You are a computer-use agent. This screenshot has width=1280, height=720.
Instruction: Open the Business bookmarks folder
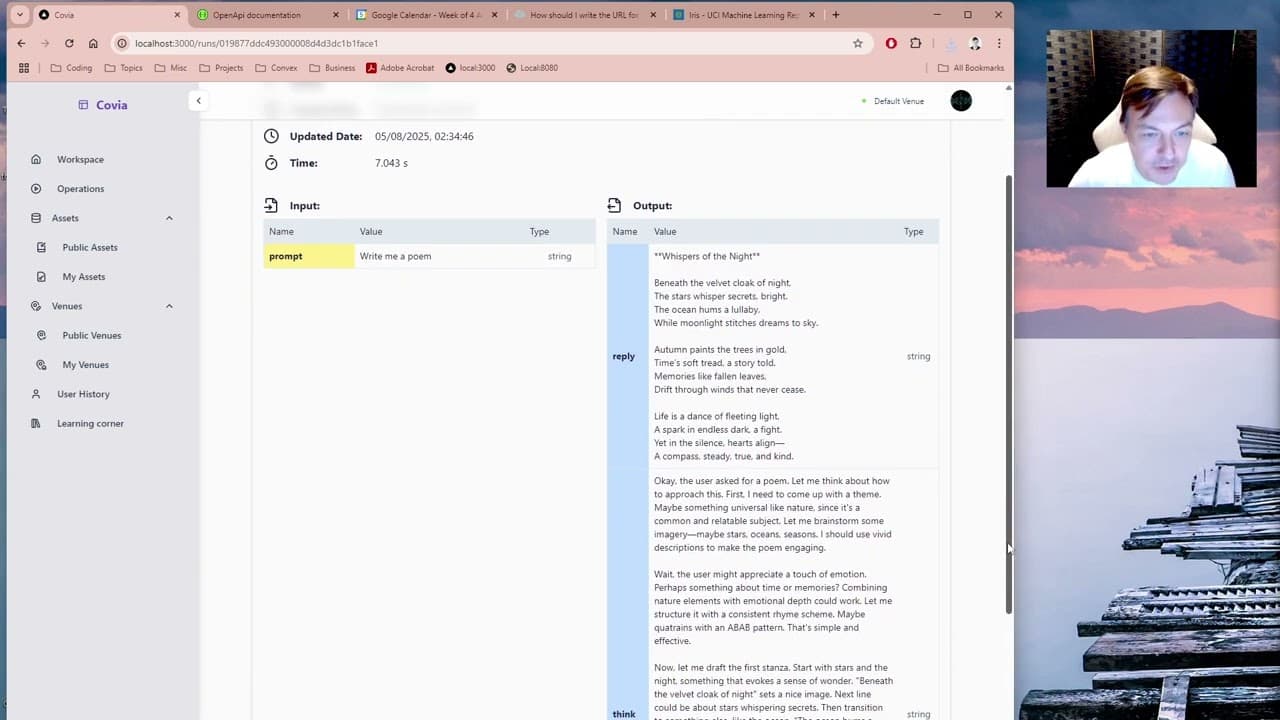coord(332,68)
